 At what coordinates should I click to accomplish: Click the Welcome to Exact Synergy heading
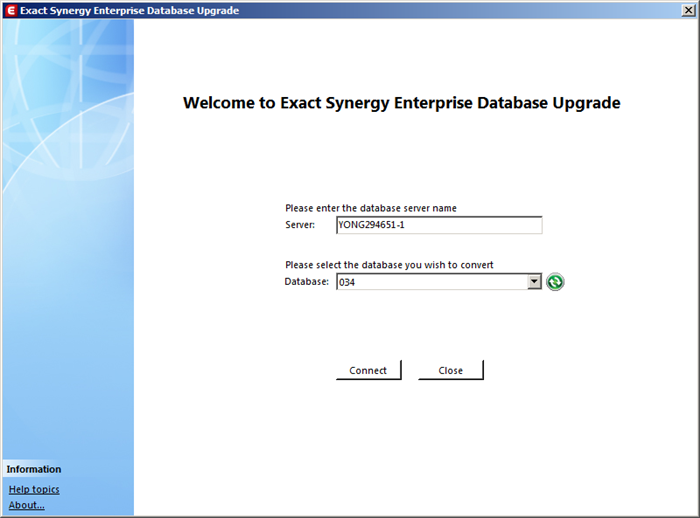(401, 103)
